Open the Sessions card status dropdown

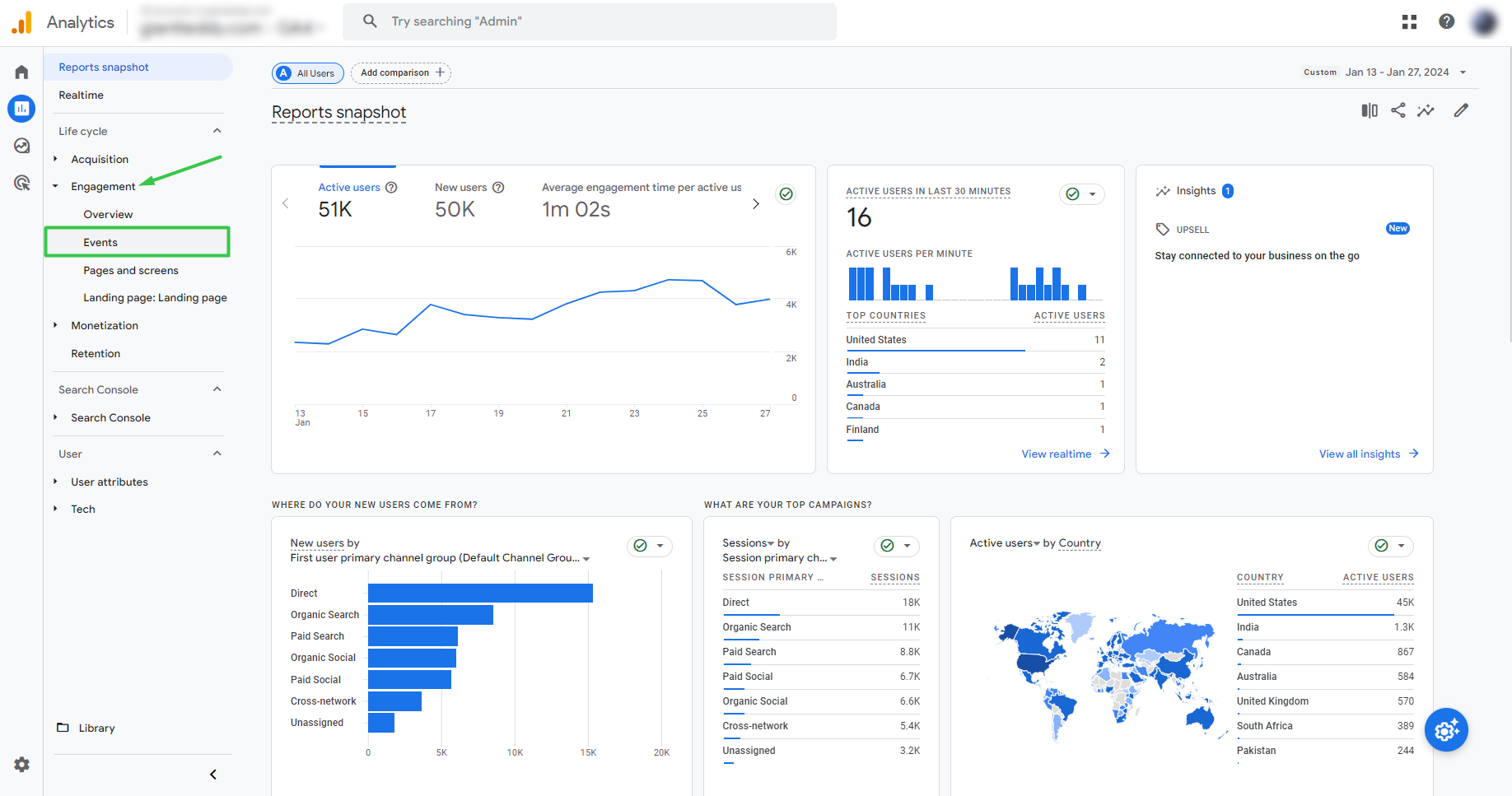[x=908, y=546]
